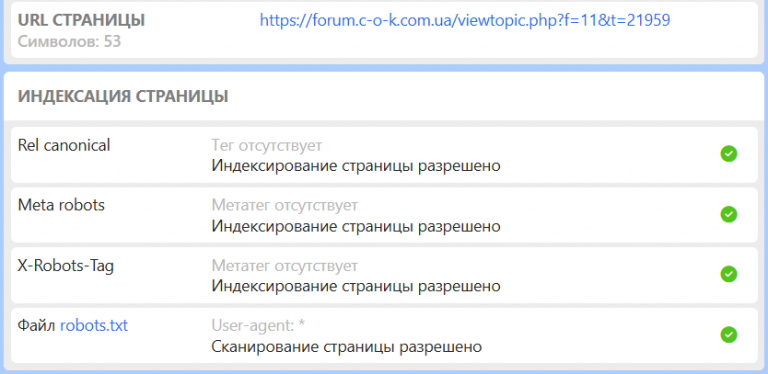This screenshot has width=768, height=374.
Task: Click green checkmark icon for X-Robots-Tag
Action: 729,274
